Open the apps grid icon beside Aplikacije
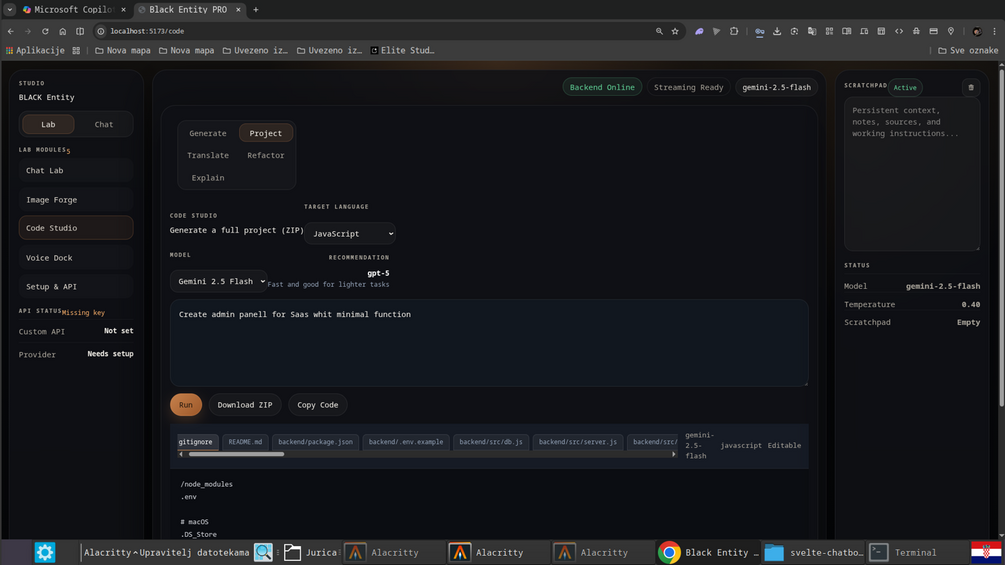 76,50
